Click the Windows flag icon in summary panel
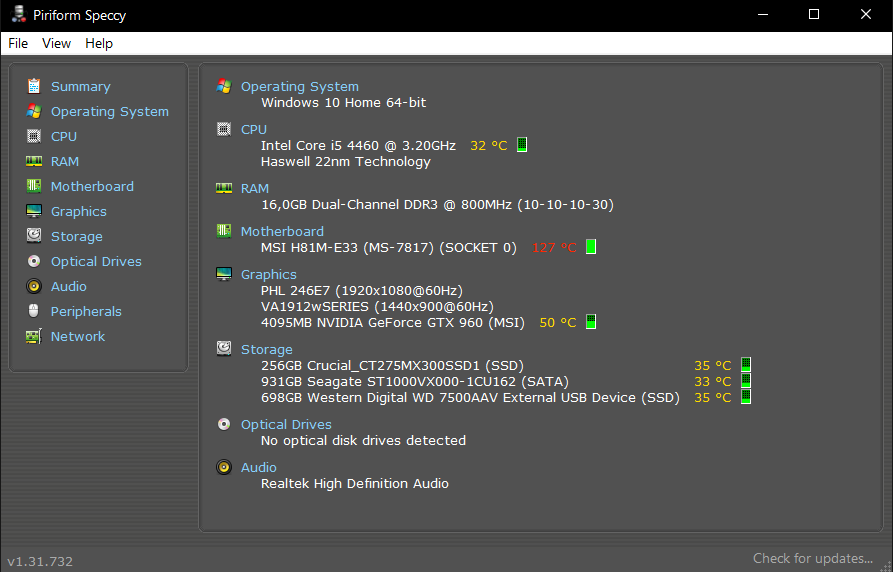Viewport: 893px width, 572px height. click(224, 86)
